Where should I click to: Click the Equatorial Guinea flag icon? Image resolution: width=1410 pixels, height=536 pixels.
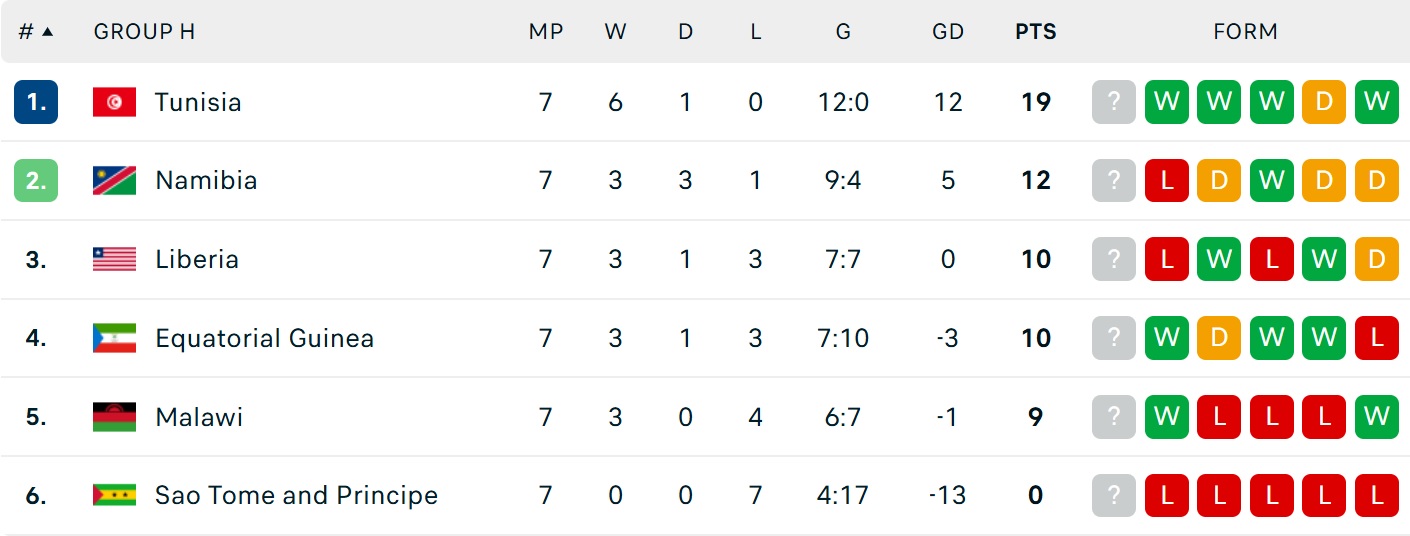(x=114, y=338)
